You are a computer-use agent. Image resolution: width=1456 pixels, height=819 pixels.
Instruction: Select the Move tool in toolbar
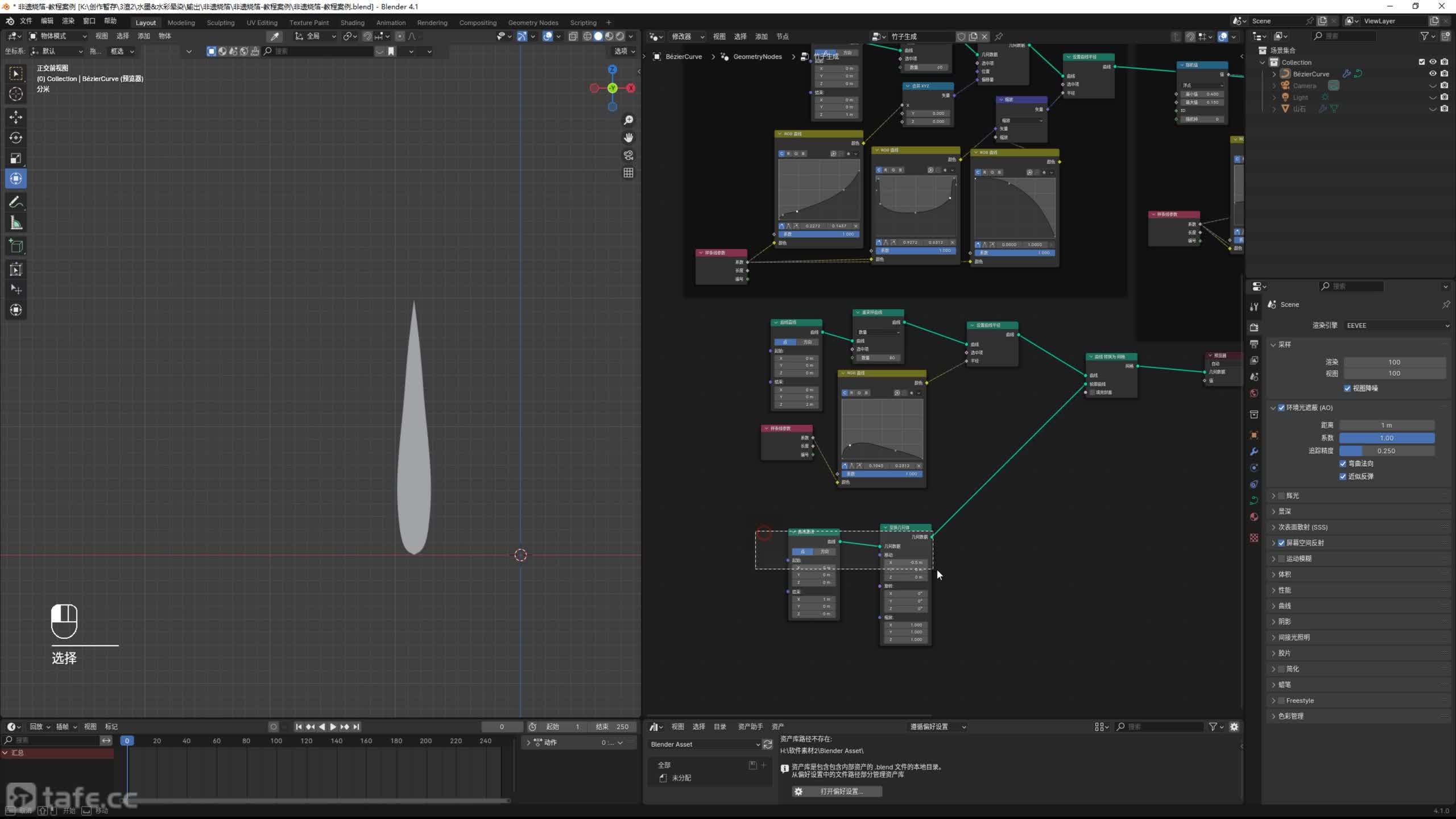point(16,117)
